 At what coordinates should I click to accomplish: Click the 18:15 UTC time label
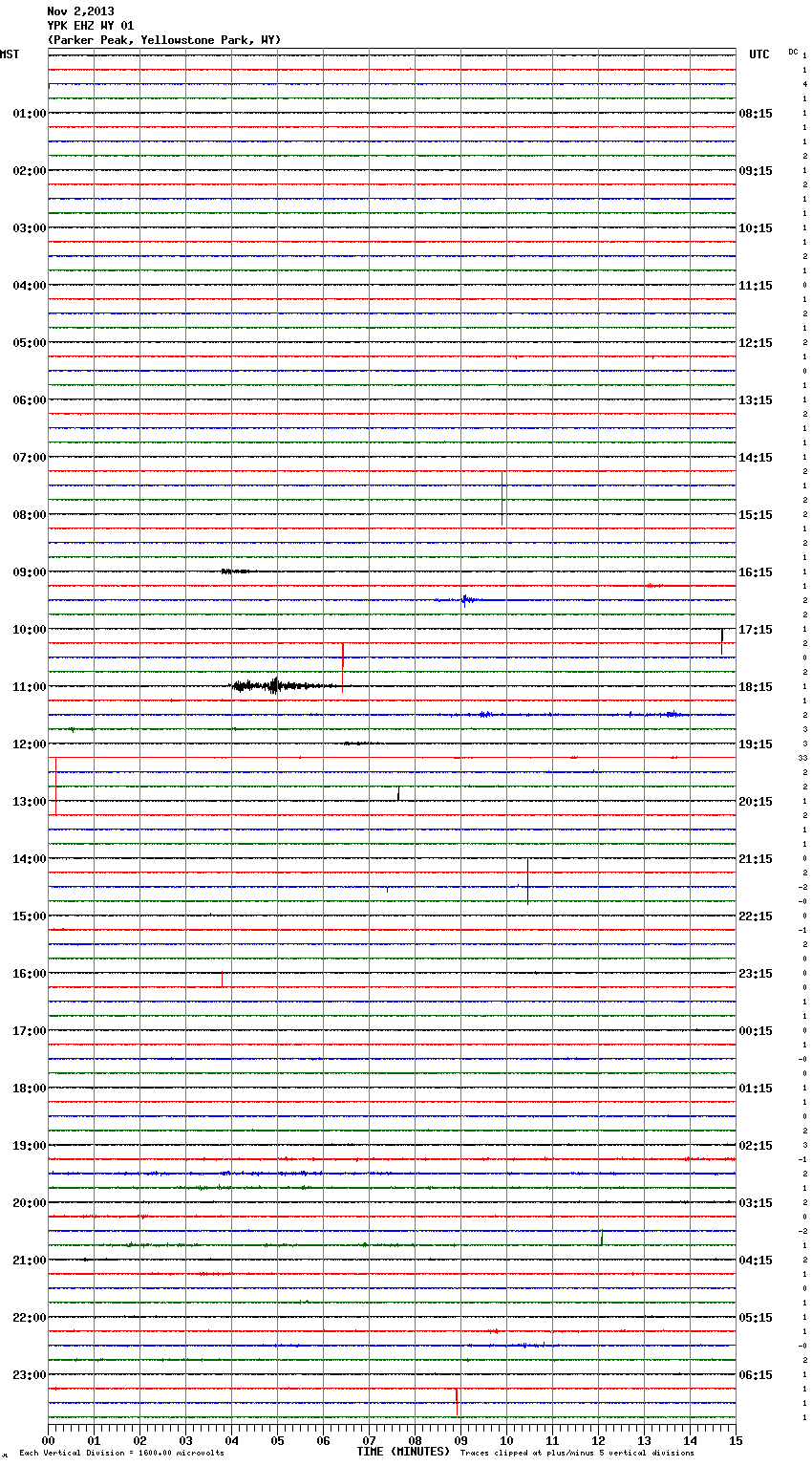[x=756, y=687]
